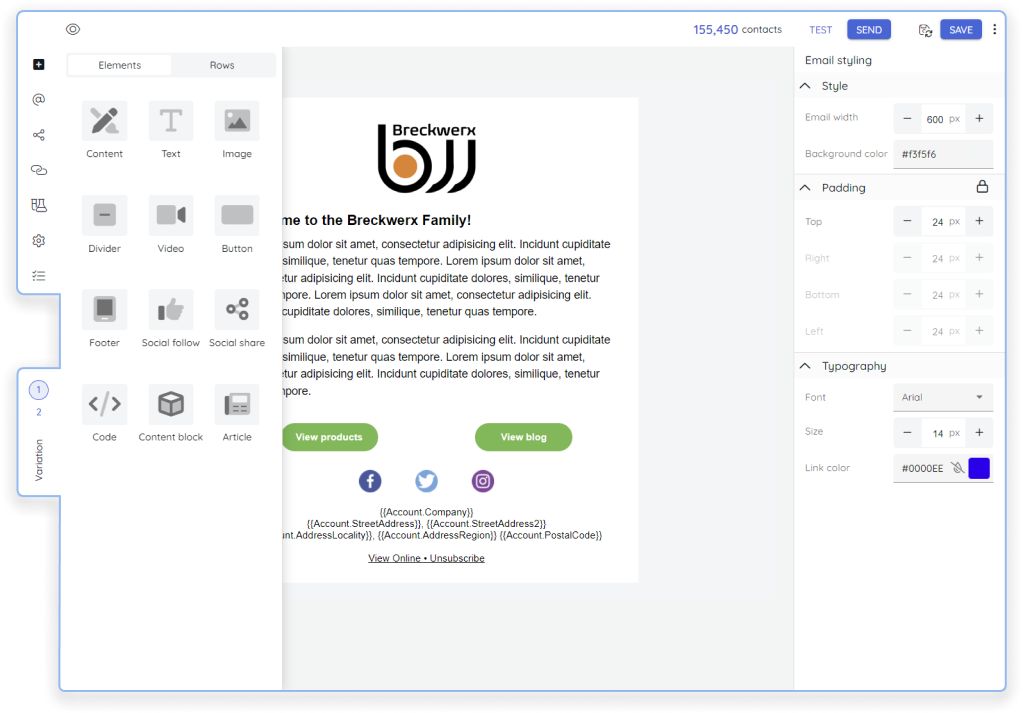Image resolution: width=1023 pixels, height=713 pixels.
Task: Click the Email width value 600
Action: (x=934, y=119)
